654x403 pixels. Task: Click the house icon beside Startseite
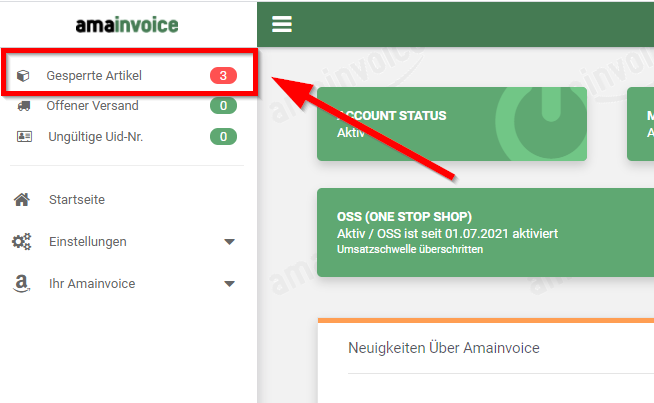(22, 200)
